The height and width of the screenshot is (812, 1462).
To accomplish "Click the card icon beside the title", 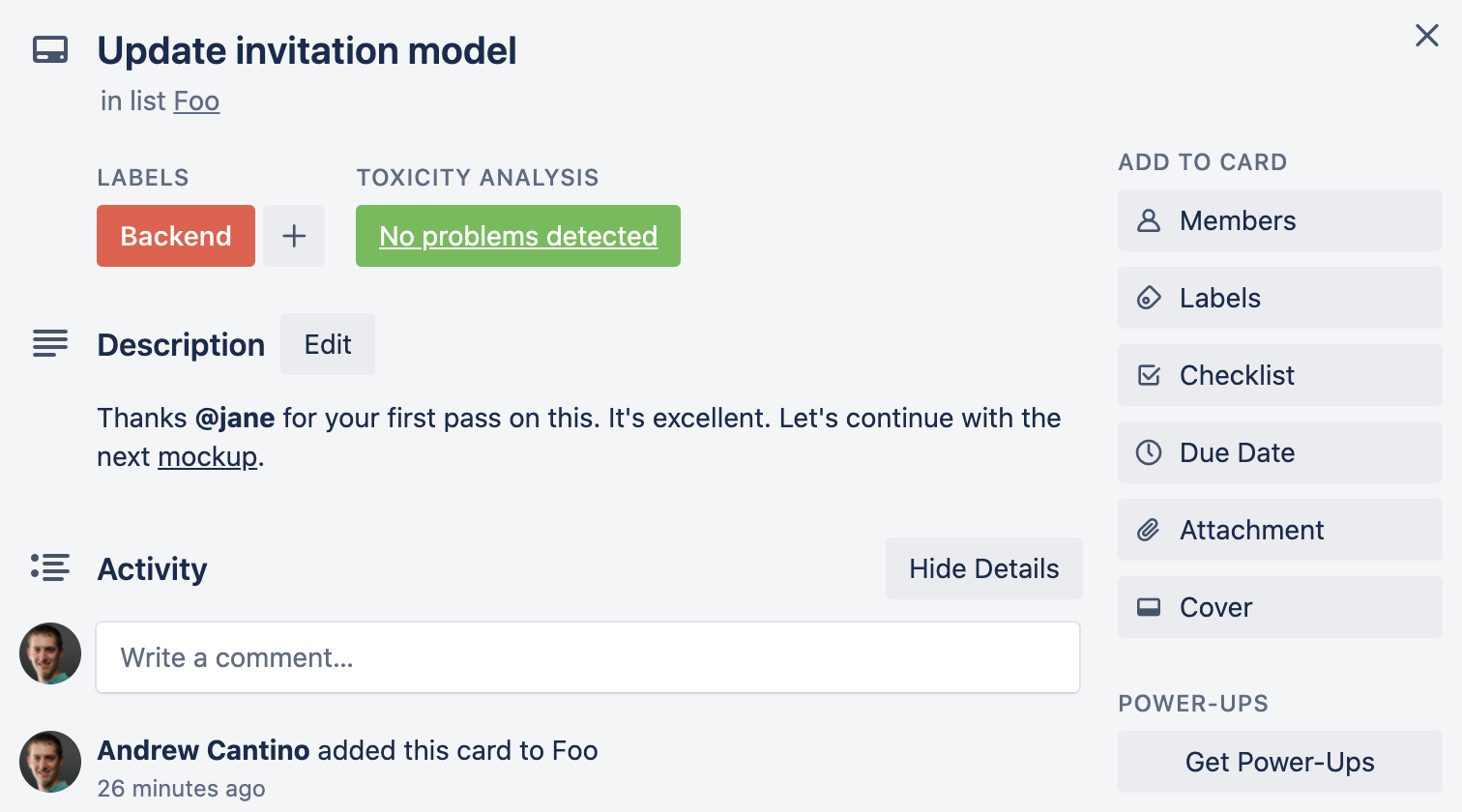I will pos(50,50).
